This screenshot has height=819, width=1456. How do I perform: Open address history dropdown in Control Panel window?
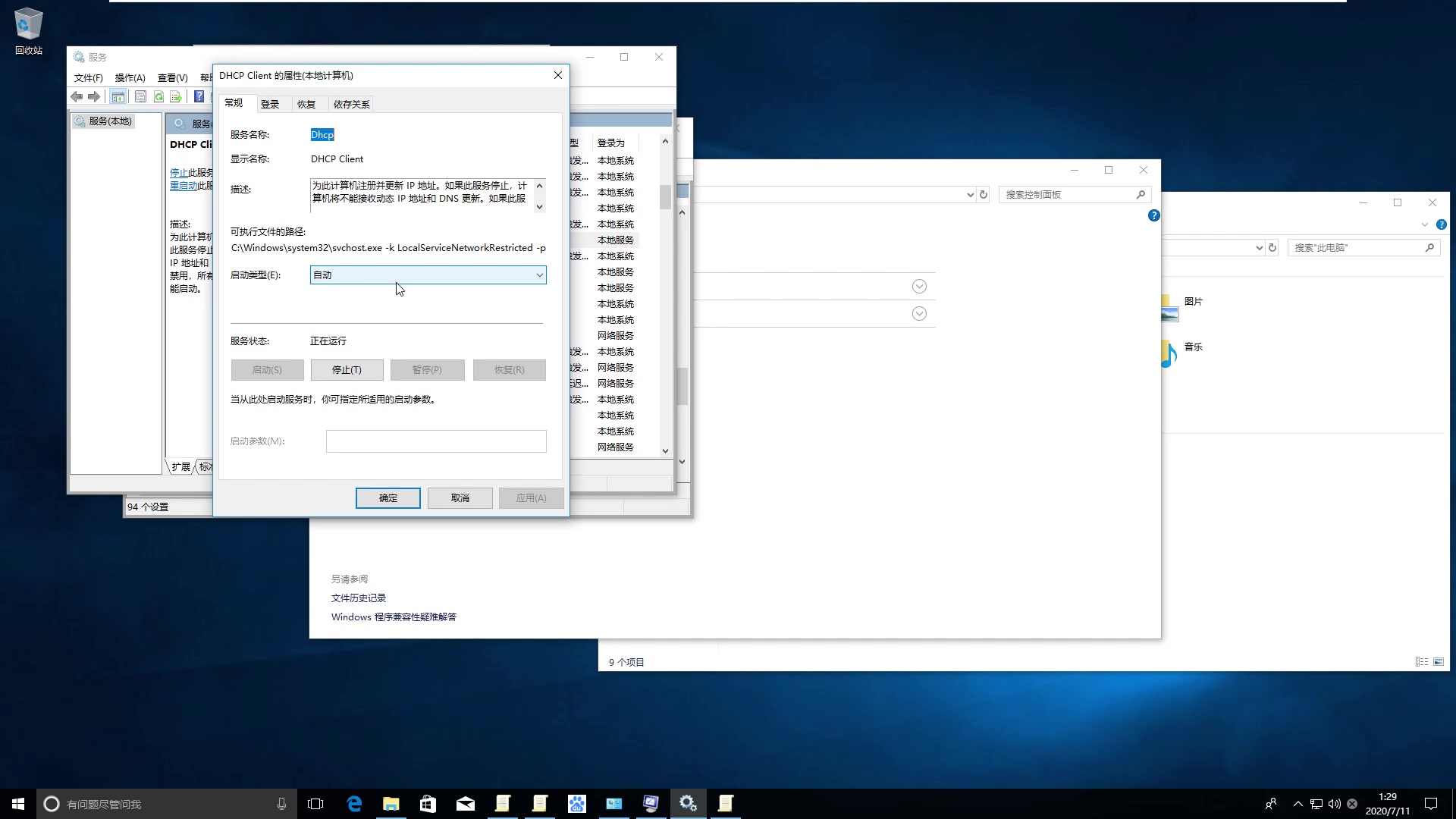(x=970, y=195)
